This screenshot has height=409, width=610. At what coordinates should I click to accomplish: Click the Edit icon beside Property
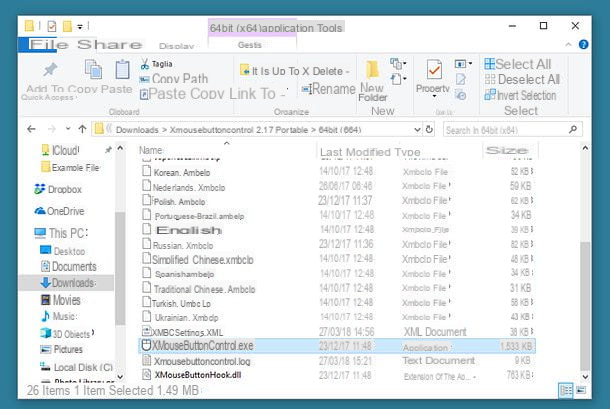coord(461,79)
